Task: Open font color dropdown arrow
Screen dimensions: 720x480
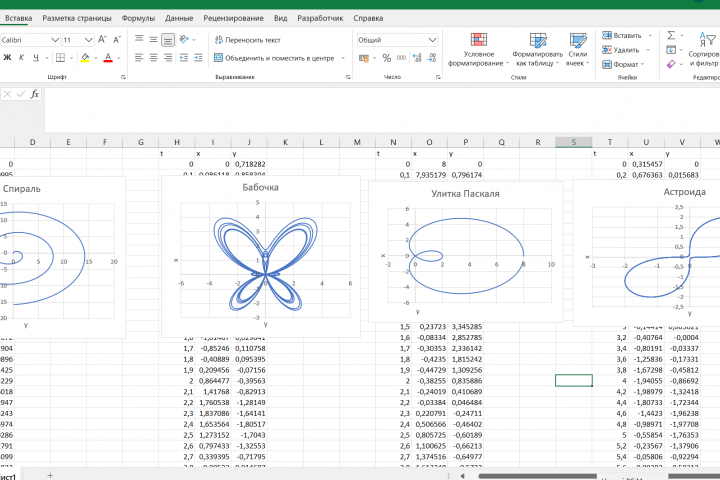Action: (119, 58)
